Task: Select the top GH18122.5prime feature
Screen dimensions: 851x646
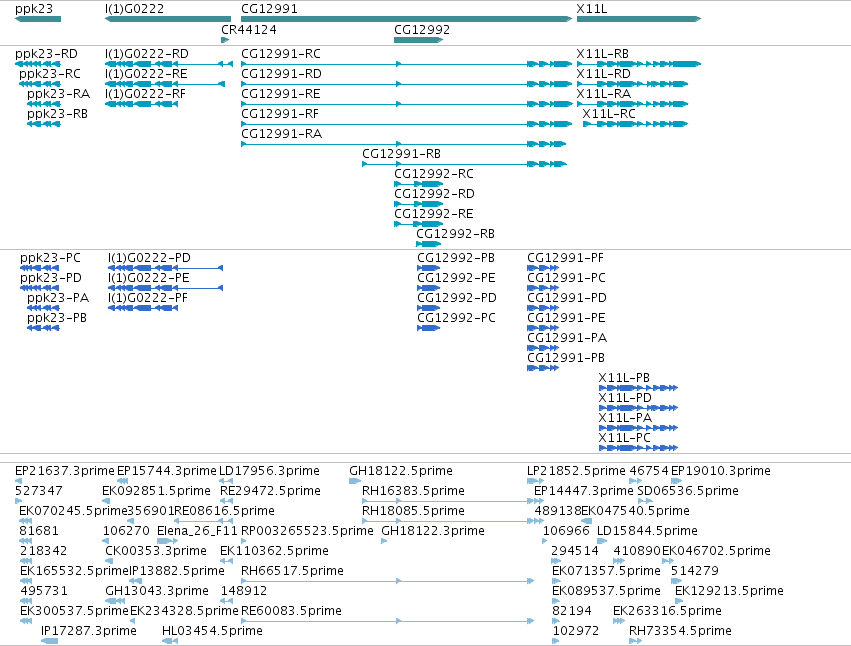Action: [355, 482]
